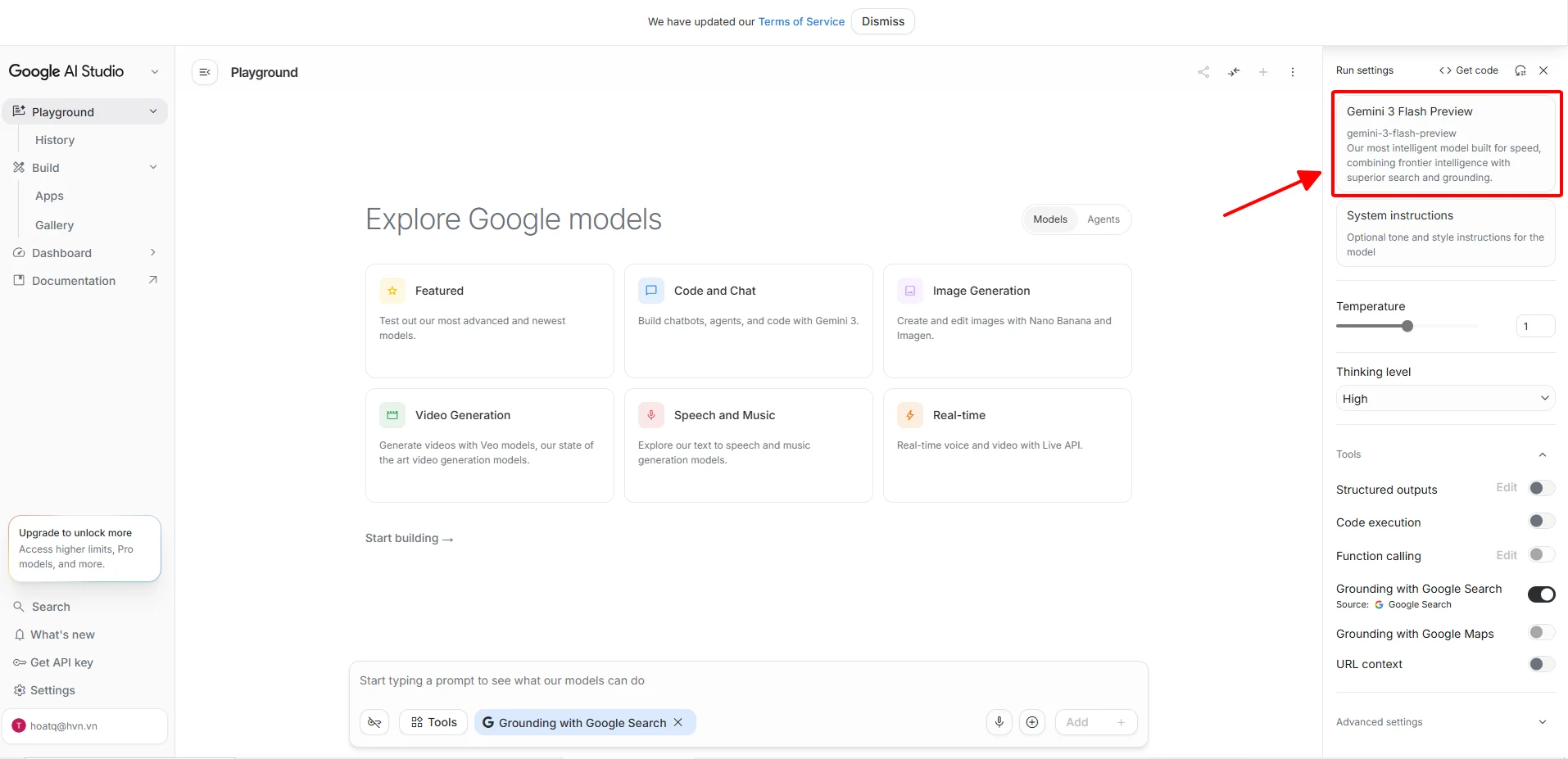
Task: Open the three-dot more options menu
Action: tap(1293, 72)
